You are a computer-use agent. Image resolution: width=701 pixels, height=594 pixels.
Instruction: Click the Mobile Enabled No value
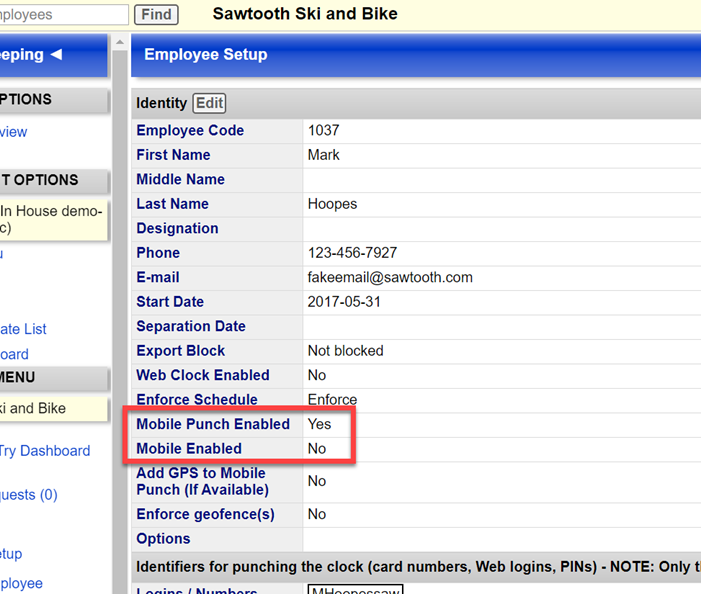click(x=317, y=449)
